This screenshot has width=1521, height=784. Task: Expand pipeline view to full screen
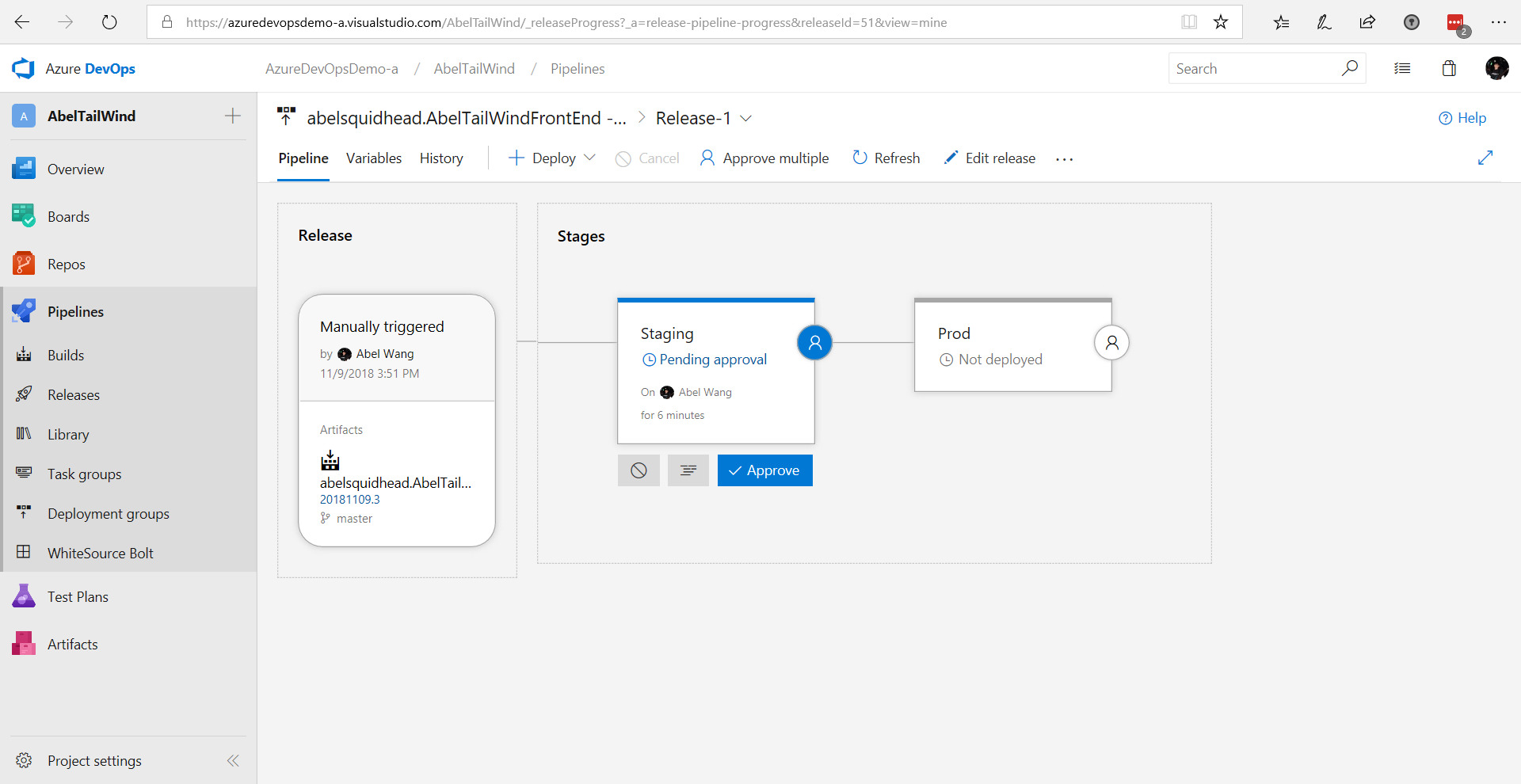1485,158
